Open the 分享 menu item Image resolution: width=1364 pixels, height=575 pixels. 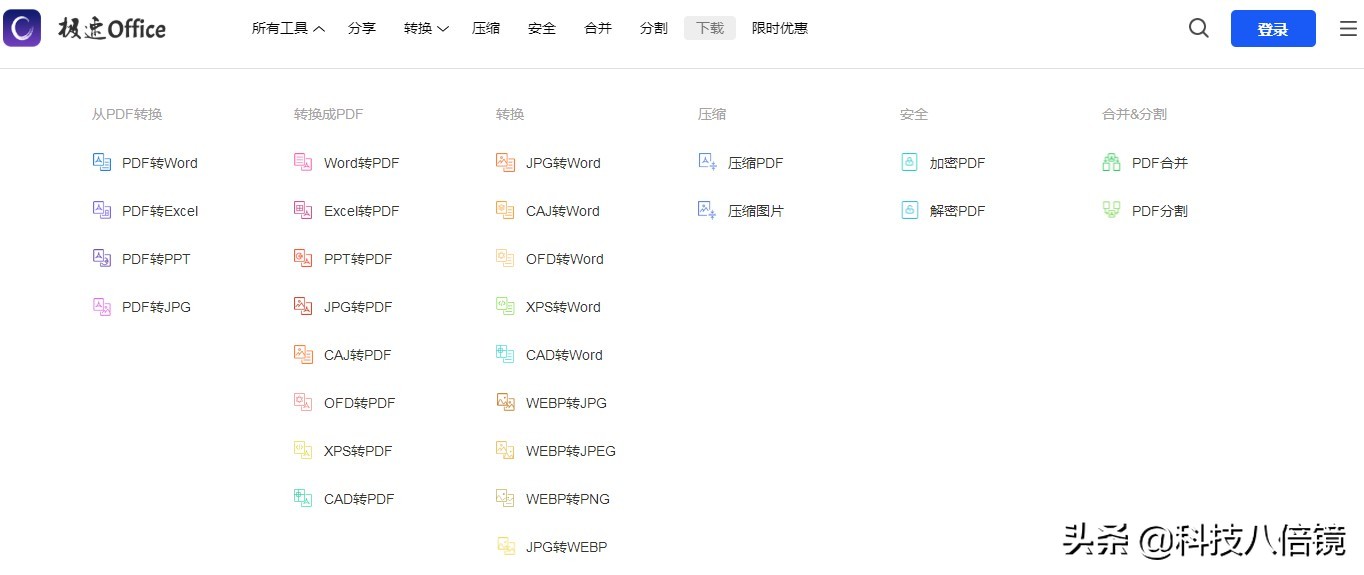pos(362,29)
